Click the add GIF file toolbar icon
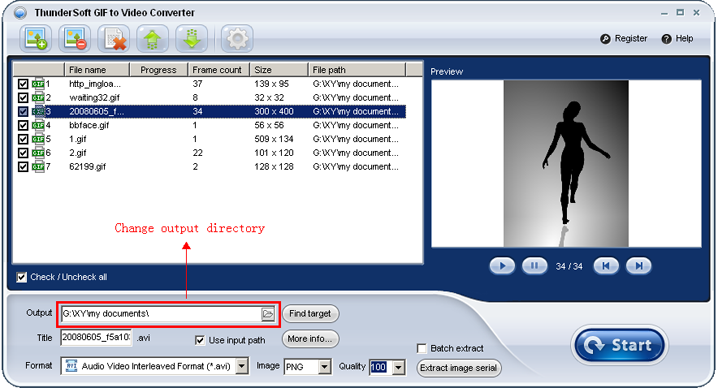This screenshot has width=718, height=388. coord(35,38)
